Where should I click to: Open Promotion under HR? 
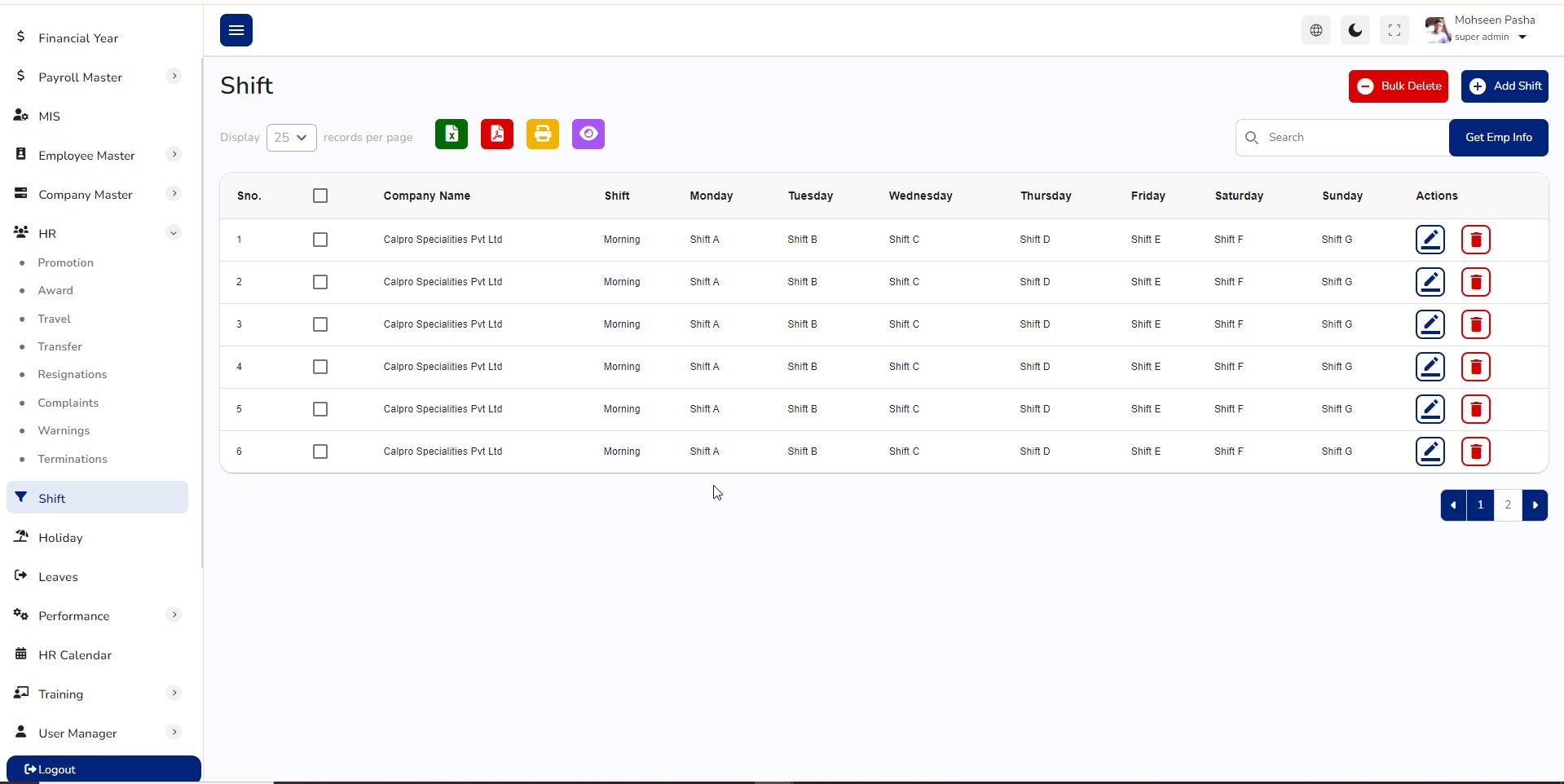[x=65, y=262]
